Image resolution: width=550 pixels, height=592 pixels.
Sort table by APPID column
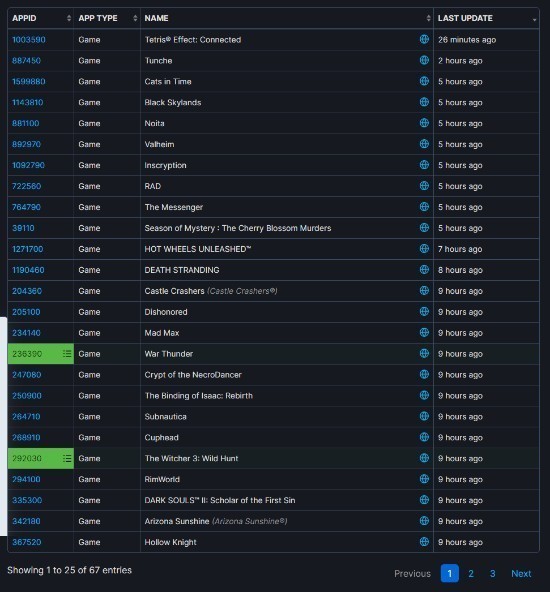pos(40,18)
